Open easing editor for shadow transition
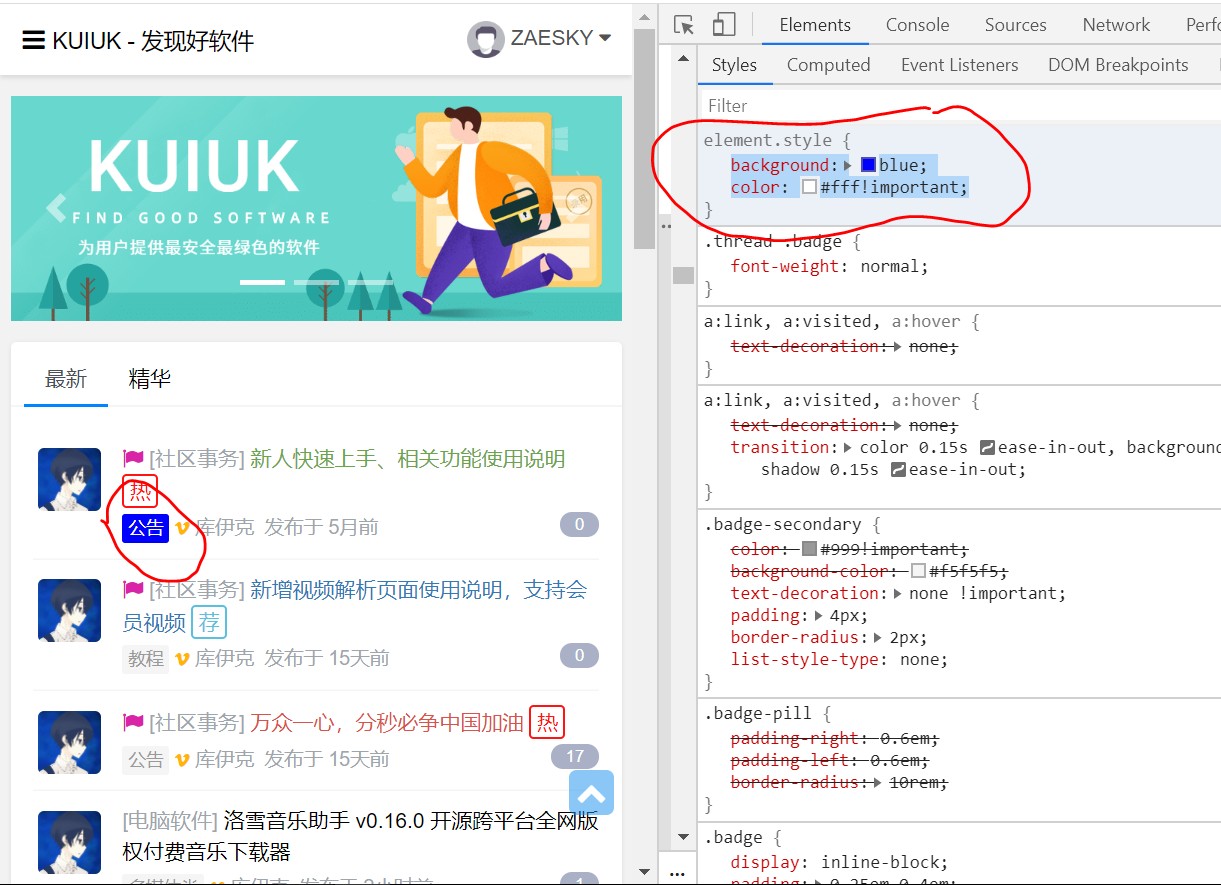 pyautogui.click(x=898, y=469)
